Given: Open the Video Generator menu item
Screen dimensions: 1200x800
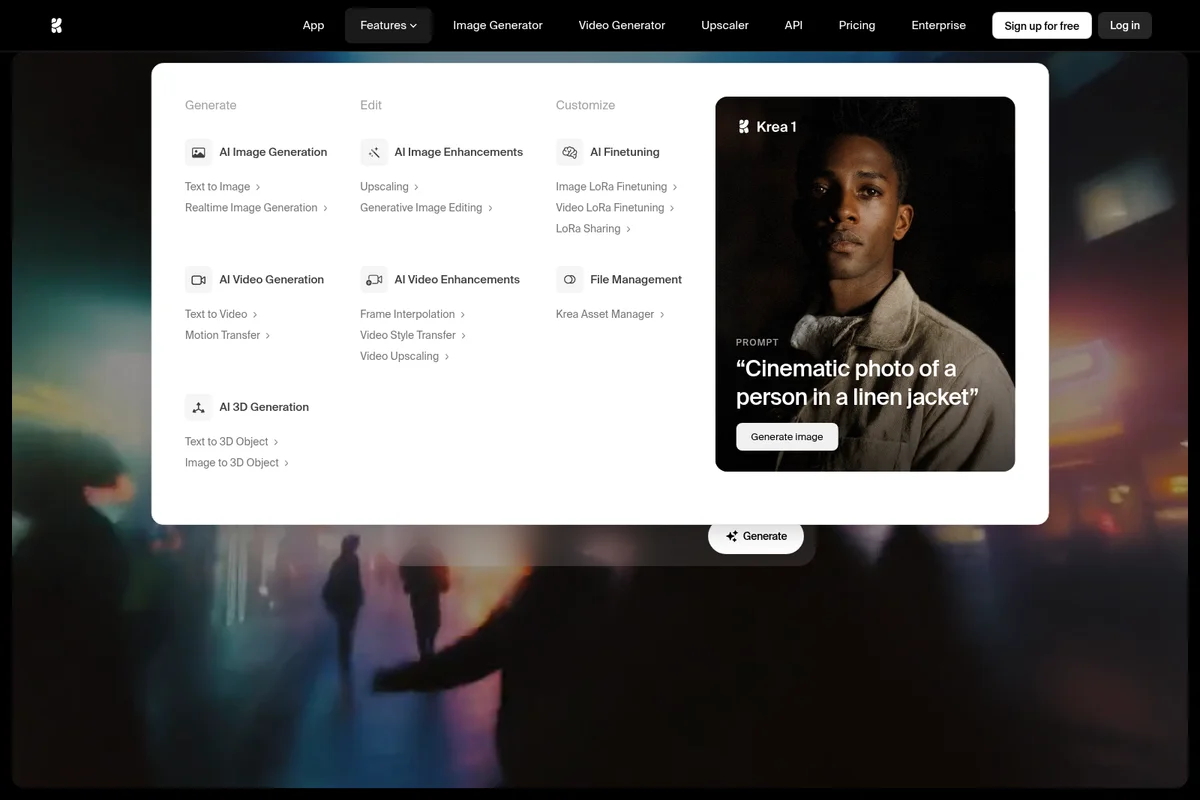Looking at the screenshot, I should [x=621, y=25].
